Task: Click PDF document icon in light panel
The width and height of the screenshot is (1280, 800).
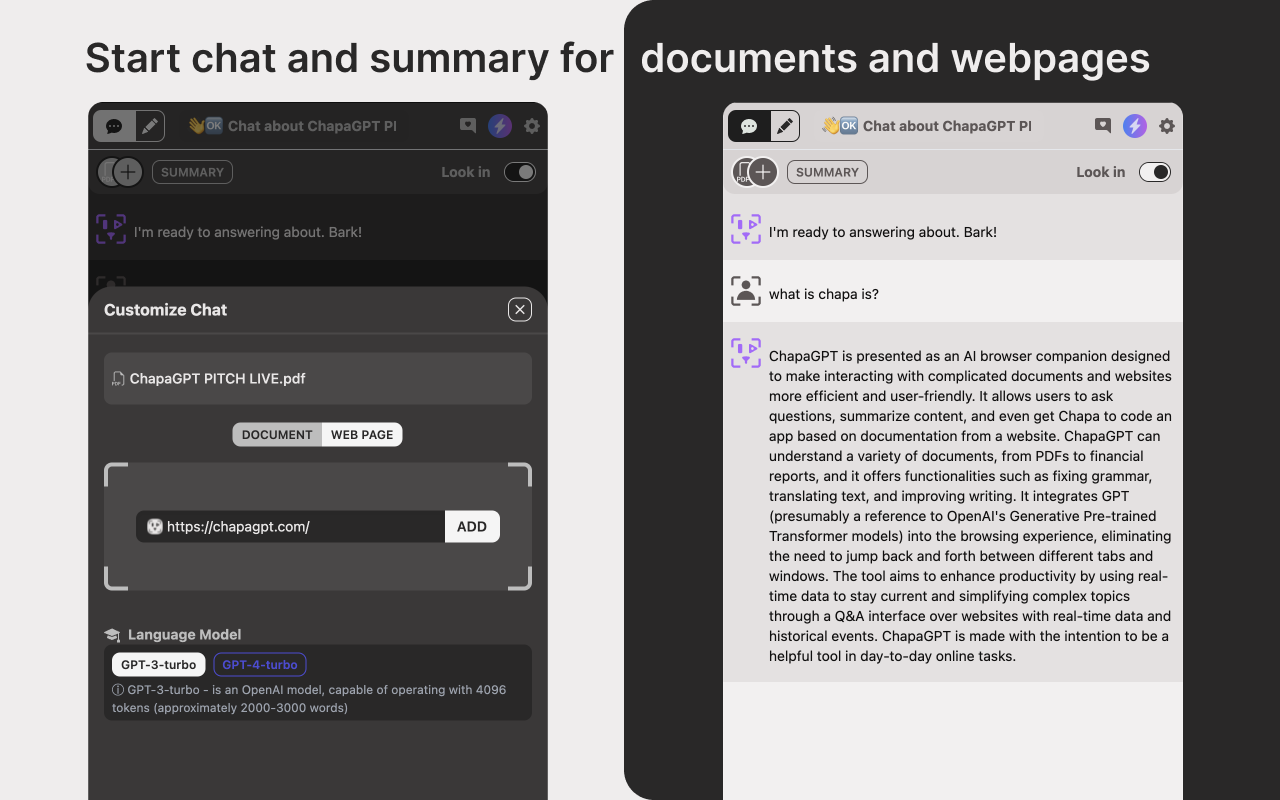Action: point(741,172)
